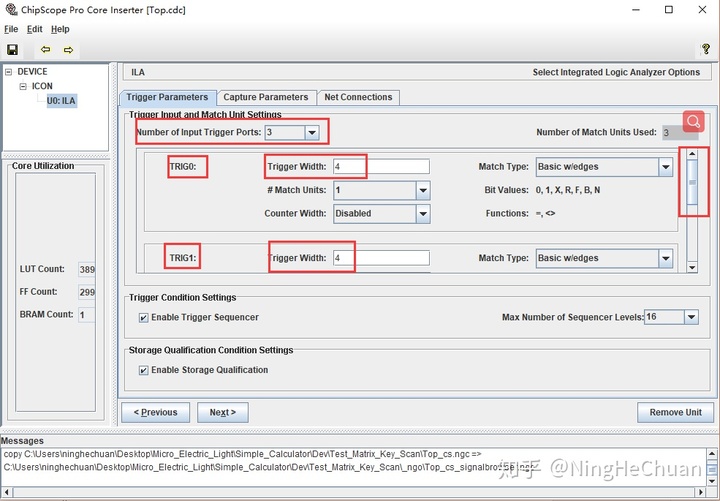720x501 pixels.
Task: Open the File menu
Action: (11, 29)
